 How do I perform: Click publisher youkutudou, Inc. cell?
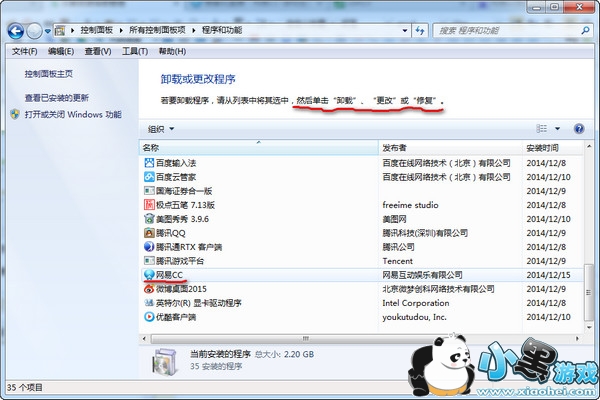point(414,317)
